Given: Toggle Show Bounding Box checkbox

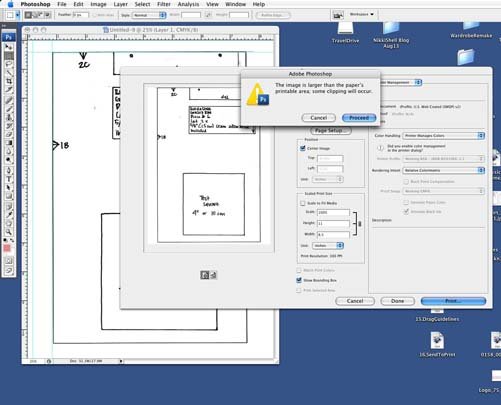Looking at the screenshot, I should 299,280.
